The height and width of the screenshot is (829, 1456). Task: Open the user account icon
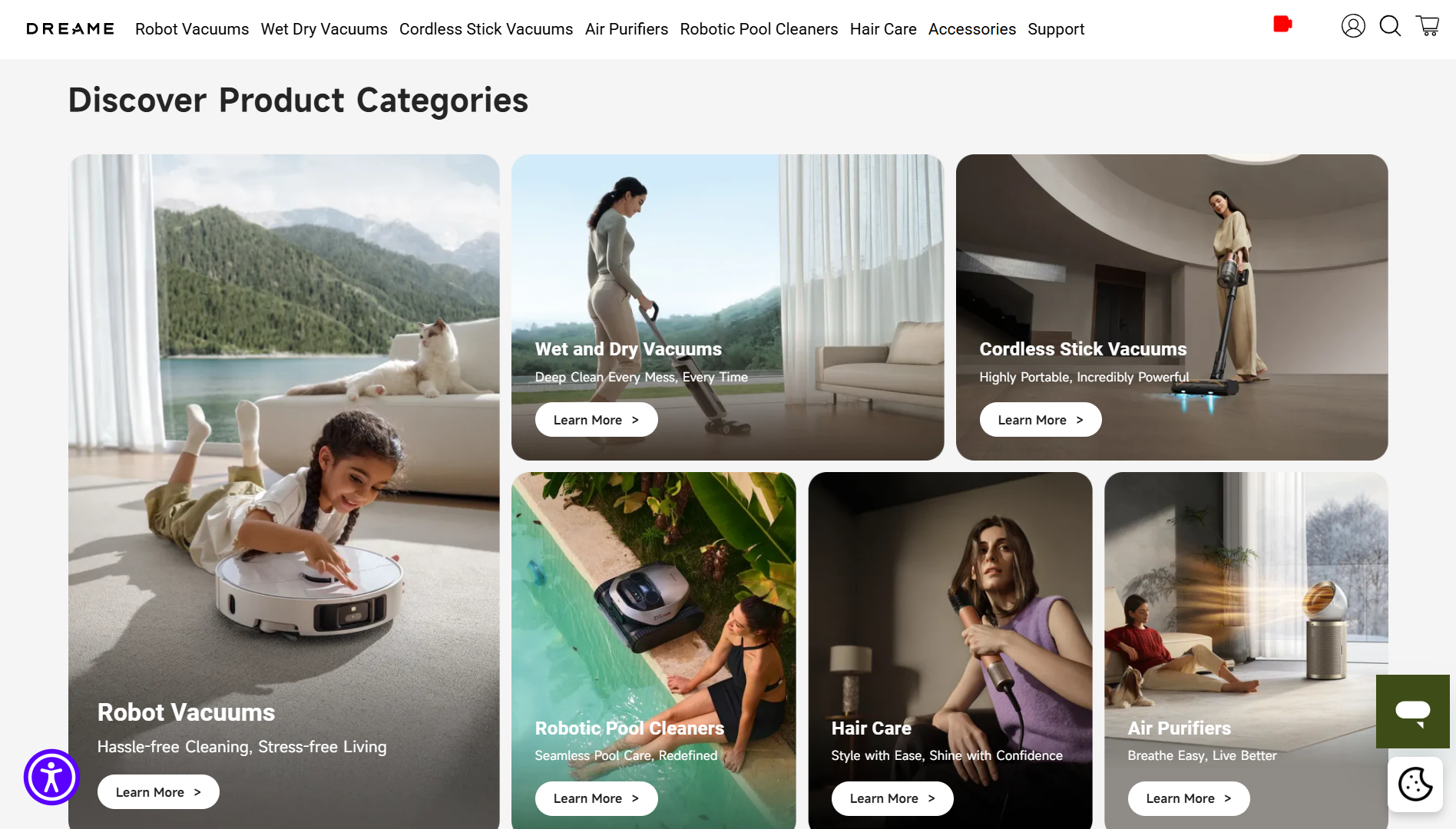pyautogui.click(x=1353, y=26)
